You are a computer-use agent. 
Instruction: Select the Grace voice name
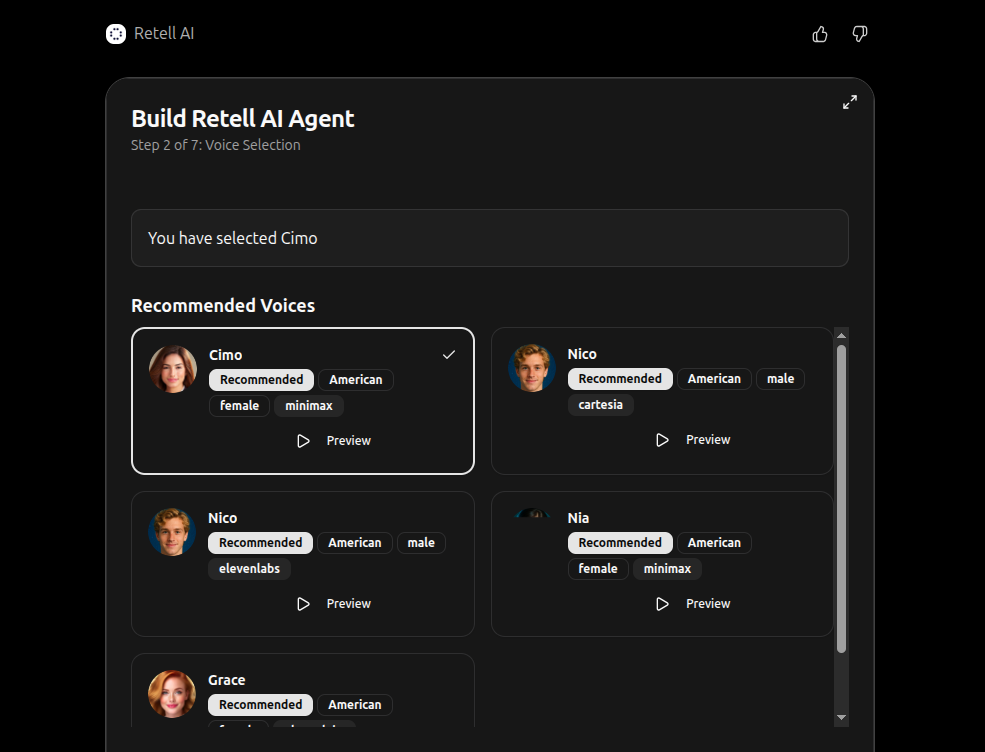[x=227, y=680]
